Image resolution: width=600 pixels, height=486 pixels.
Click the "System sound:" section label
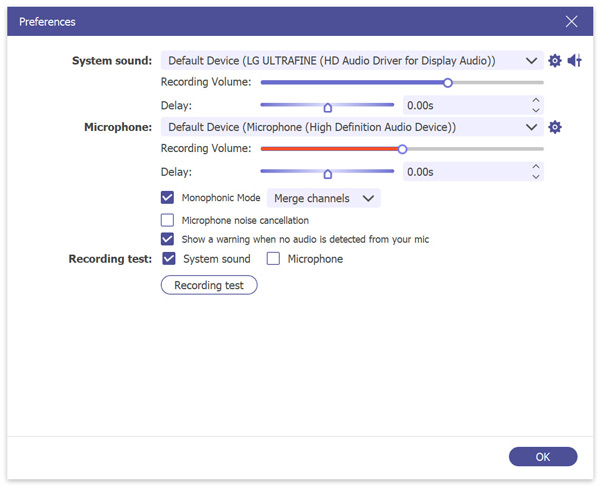112,61
